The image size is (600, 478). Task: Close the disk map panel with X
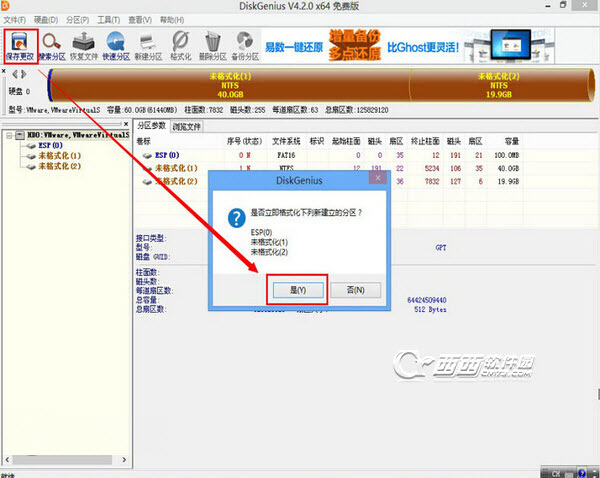pos(3,71)
